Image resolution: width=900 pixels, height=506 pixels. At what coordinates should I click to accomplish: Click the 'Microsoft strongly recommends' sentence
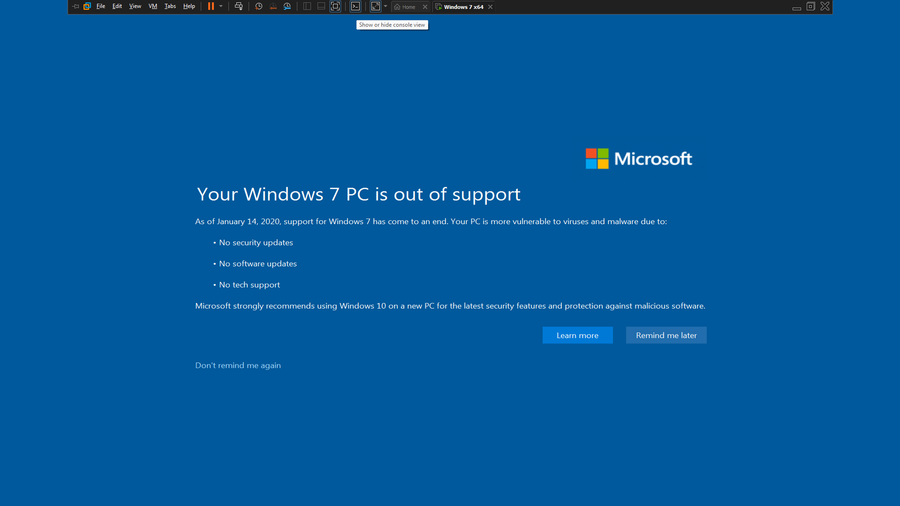pos(450,306)
